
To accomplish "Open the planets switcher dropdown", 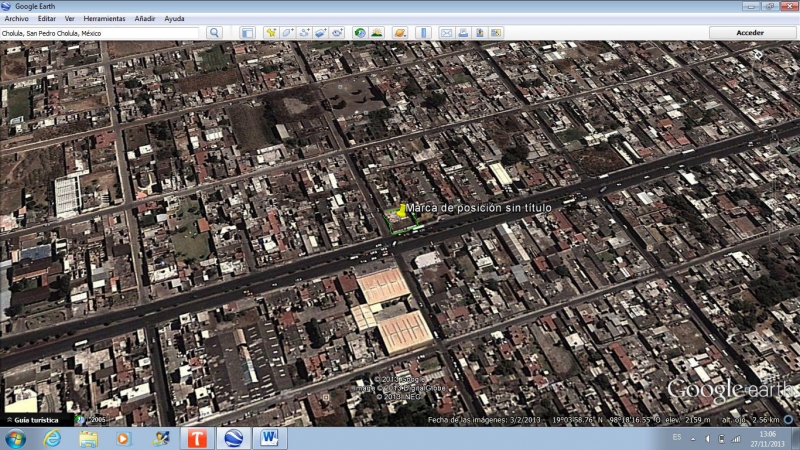I will tap(400, 33).
